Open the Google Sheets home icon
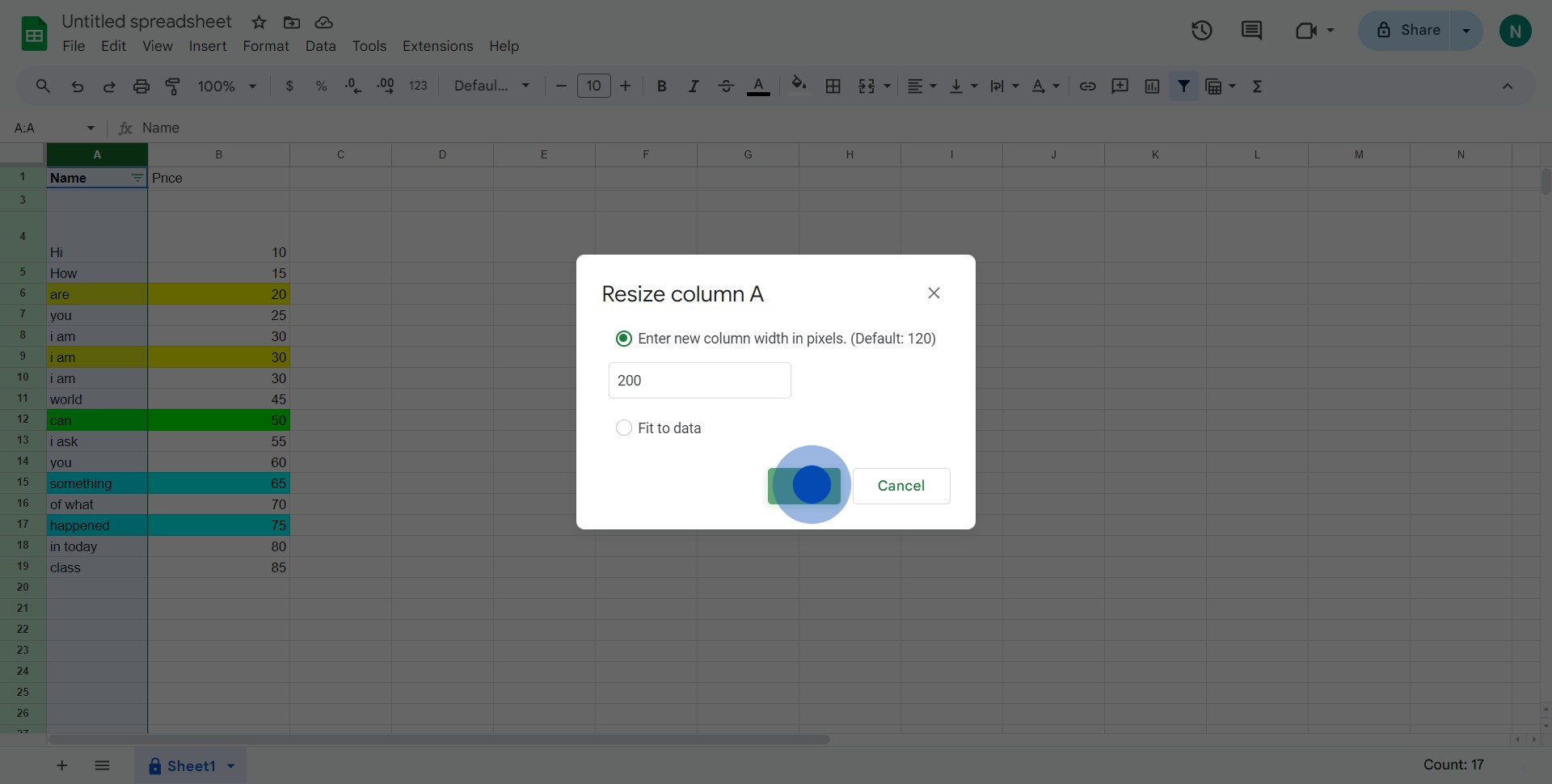The height and width of the screenshot is (784, 1552). click(34, 34)
